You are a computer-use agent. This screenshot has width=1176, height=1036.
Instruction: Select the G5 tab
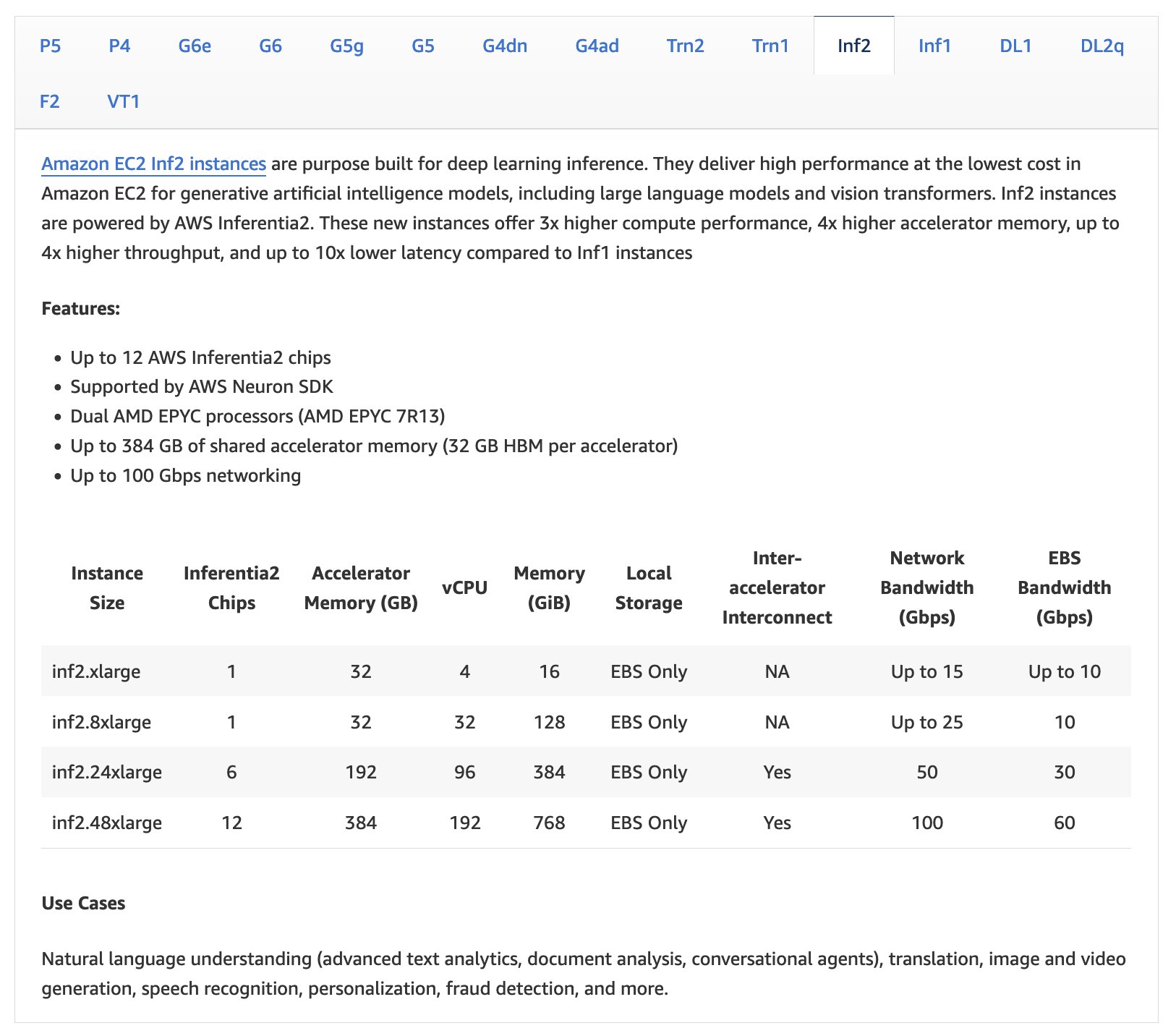click(423, 46)
